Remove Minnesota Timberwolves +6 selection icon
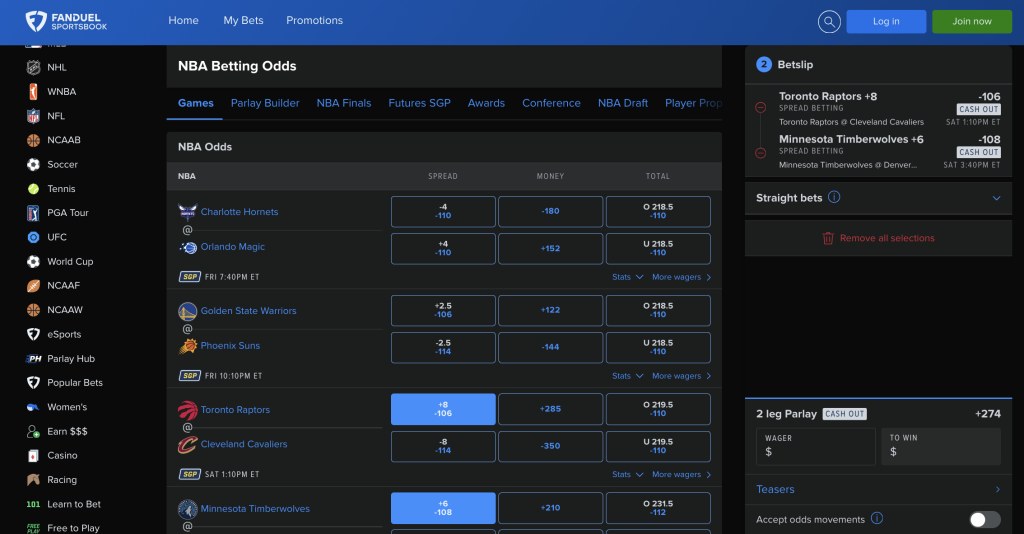 760,153
